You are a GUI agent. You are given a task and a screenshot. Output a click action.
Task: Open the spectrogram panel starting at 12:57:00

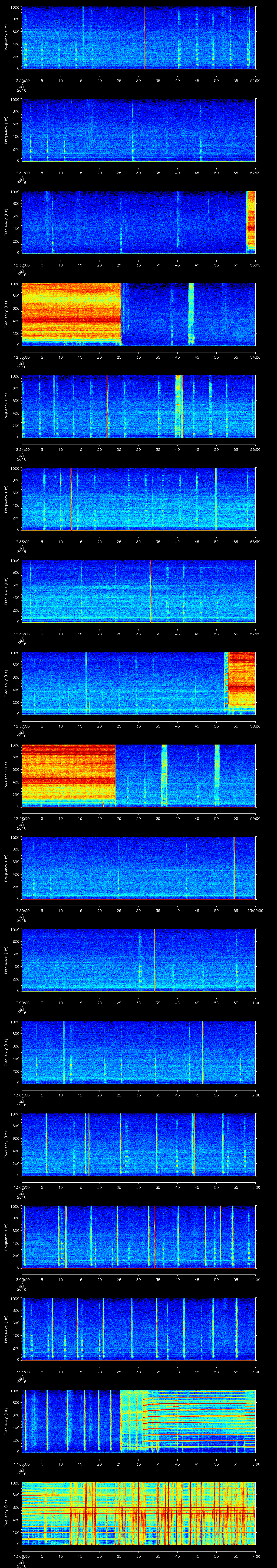coord(138,683)
